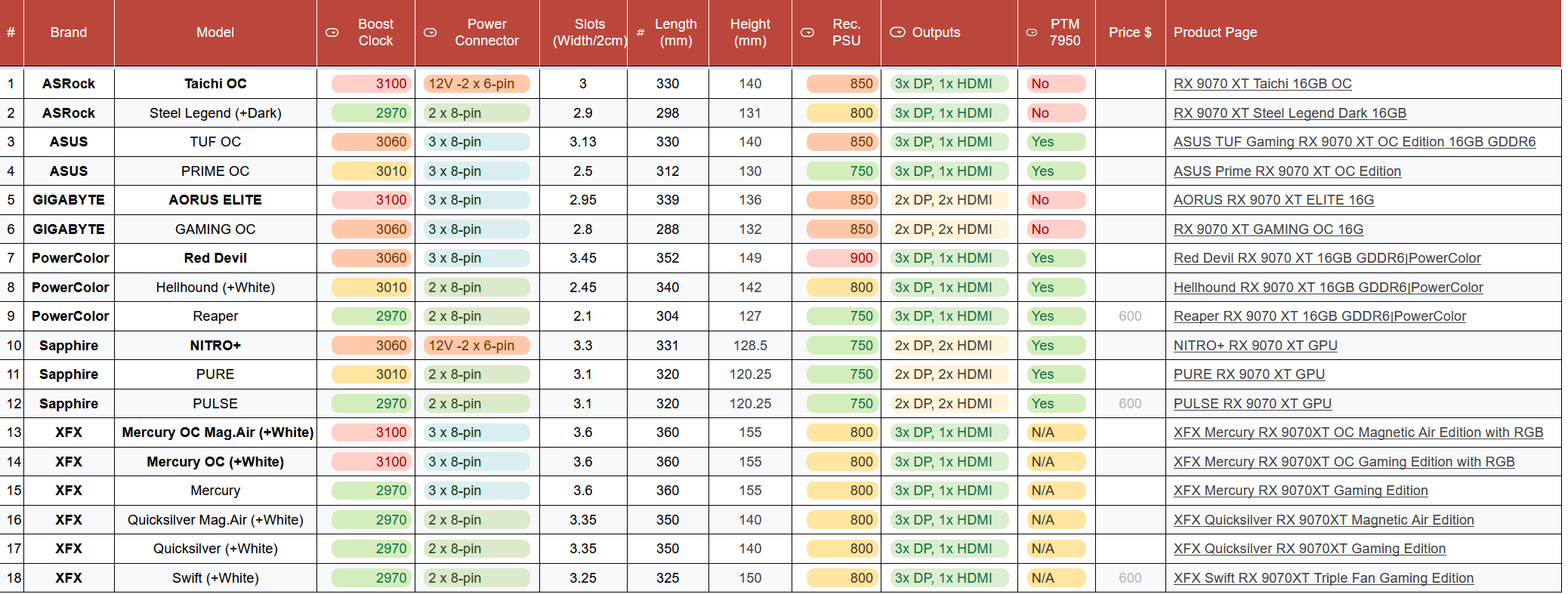Select the 'Taichi OC' model cell
This screenshot has height=594, width=1568.
coord(215,84)
